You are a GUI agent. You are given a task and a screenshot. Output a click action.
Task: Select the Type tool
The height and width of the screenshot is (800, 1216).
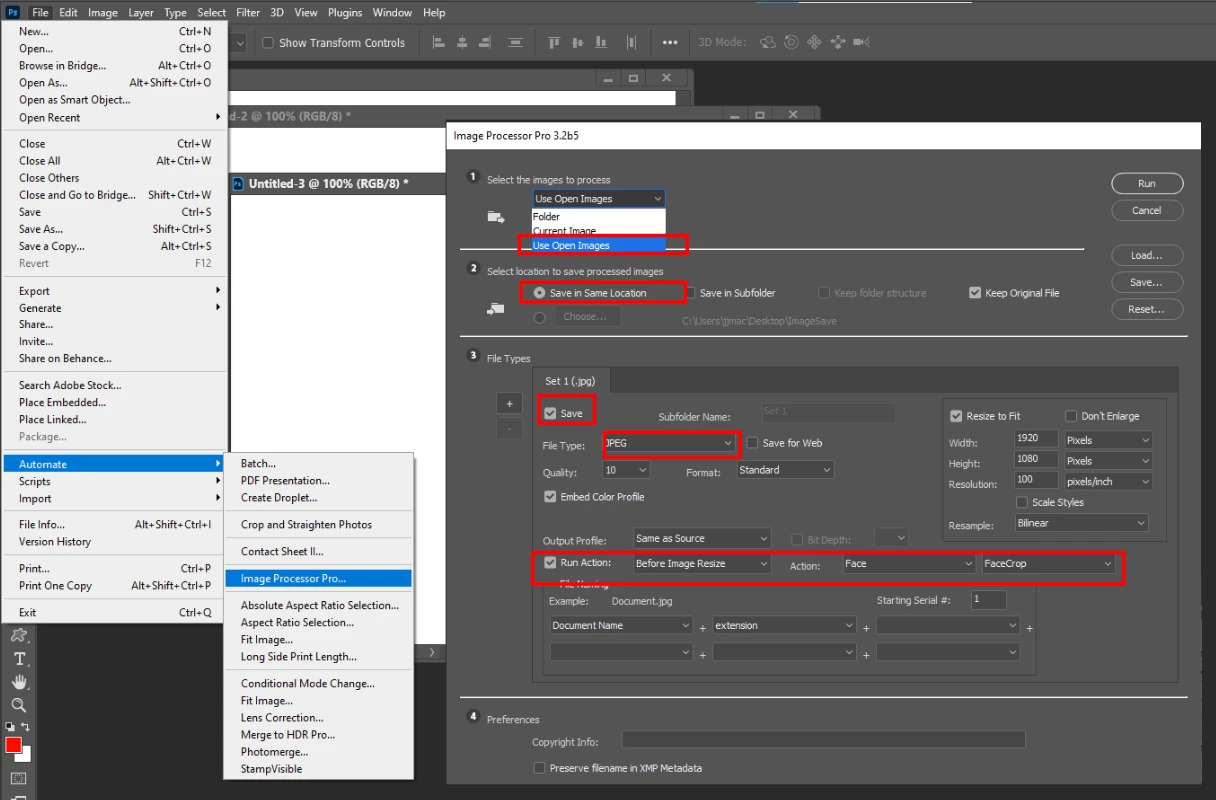pyautogui.click(x=19, y=658)
